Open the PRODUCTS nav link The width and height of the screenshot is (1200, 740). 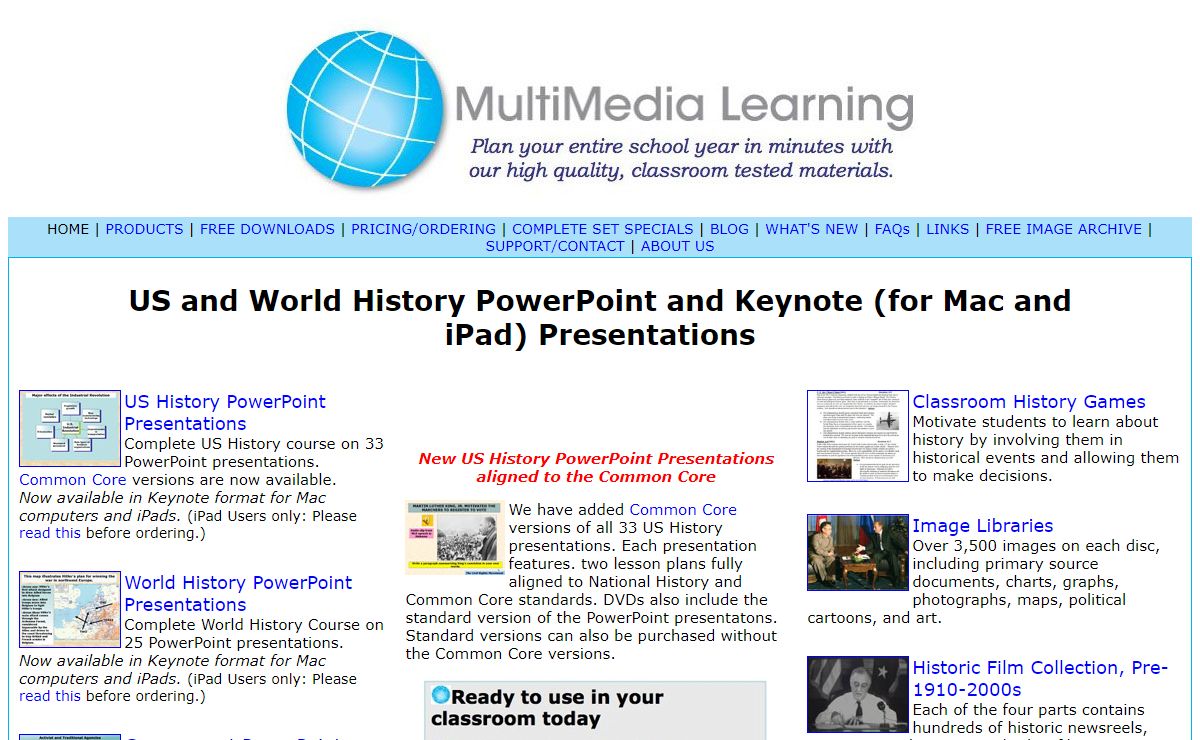click(144, 229)
